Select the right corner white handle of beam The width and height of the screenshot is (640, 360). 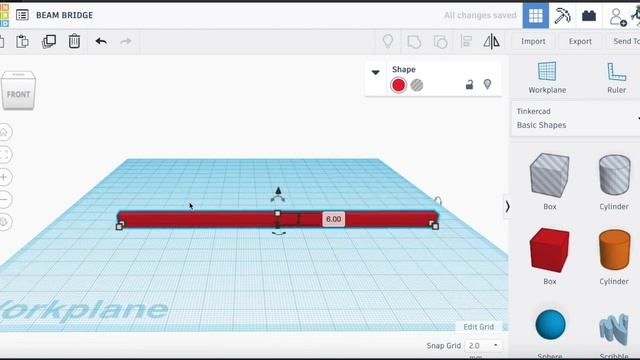point(435,226)
